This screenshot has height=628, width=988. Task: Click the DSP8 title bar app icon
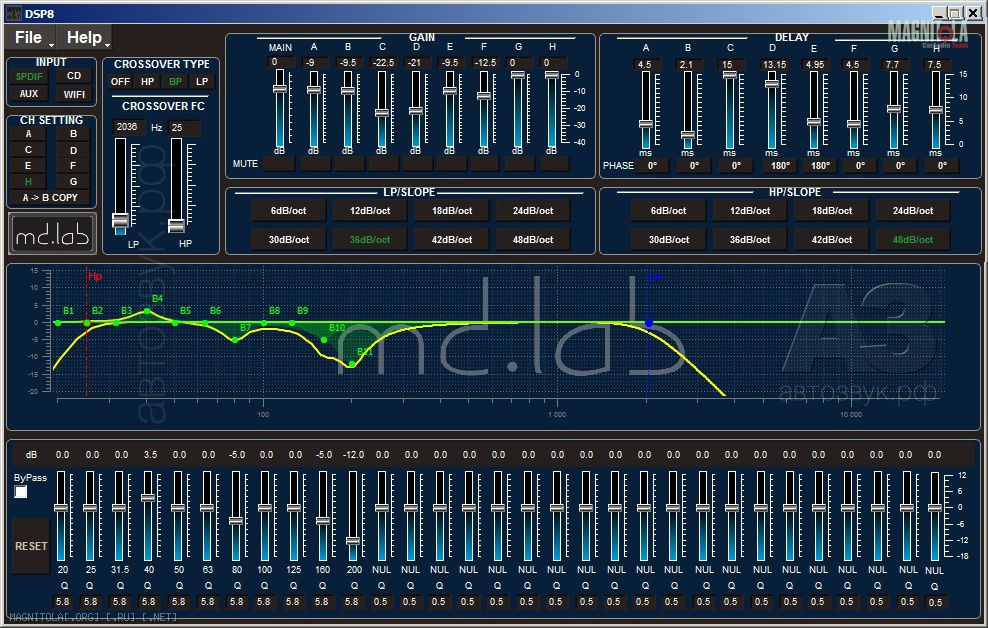pos(13,13)
